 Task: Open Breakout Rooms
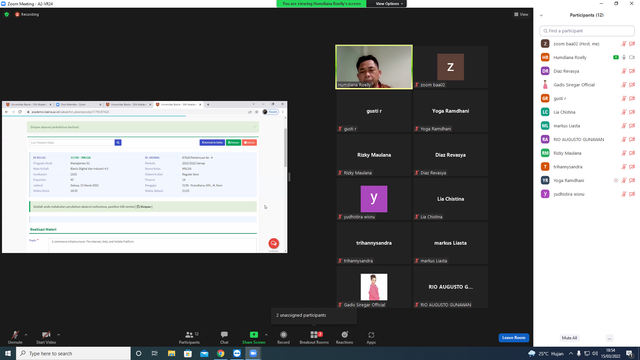[314, 337]
